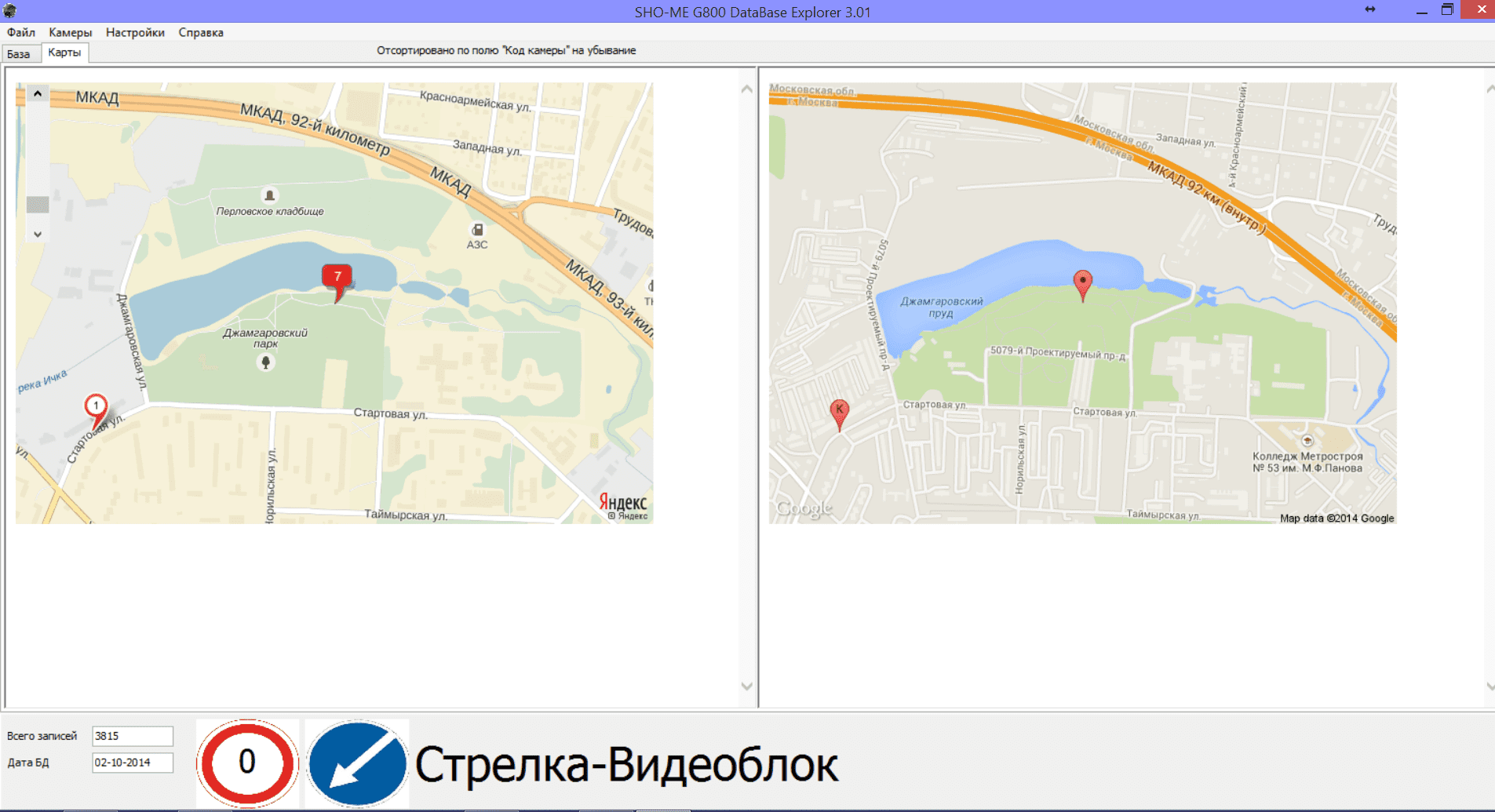Click 'МКАД 92 км (внутр.)' label on Google map
The height and width of the screenshot is (812, 1495).
1207,198
